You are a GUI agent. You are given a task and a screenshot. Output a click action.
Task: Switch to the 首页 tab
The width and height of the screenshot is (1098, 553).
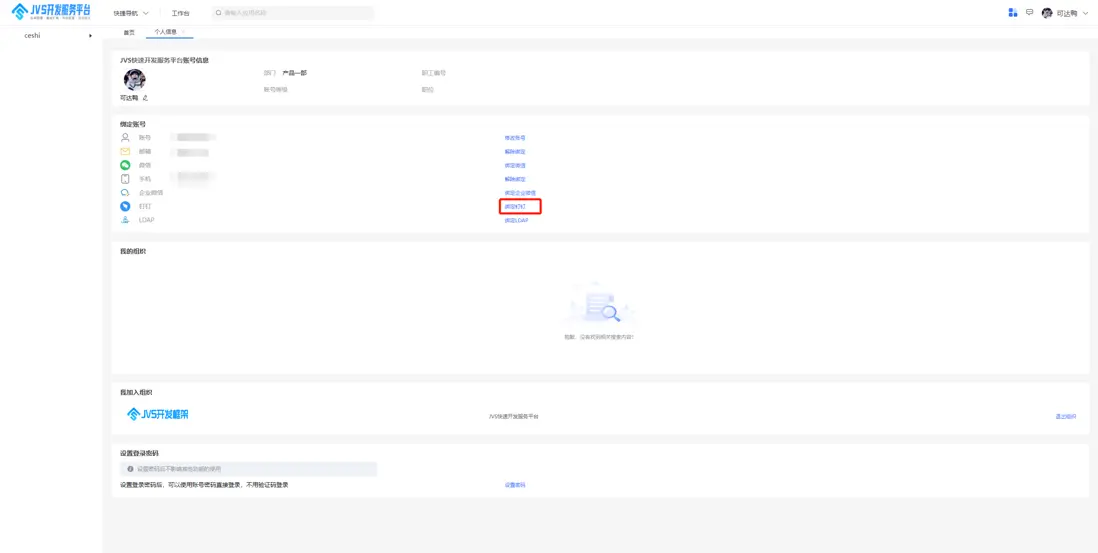click(129, 32)
